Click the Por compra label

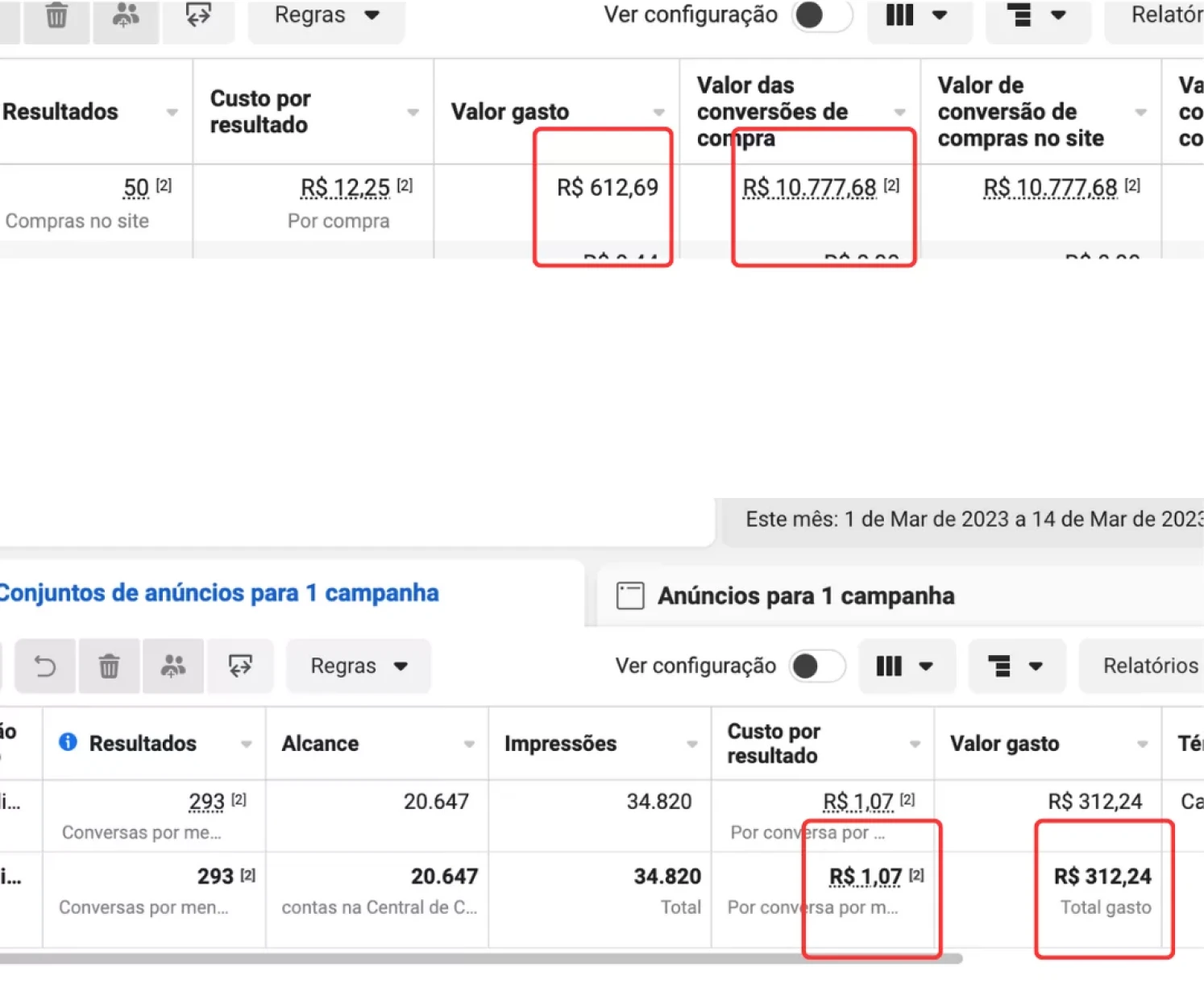pos(338,221)
